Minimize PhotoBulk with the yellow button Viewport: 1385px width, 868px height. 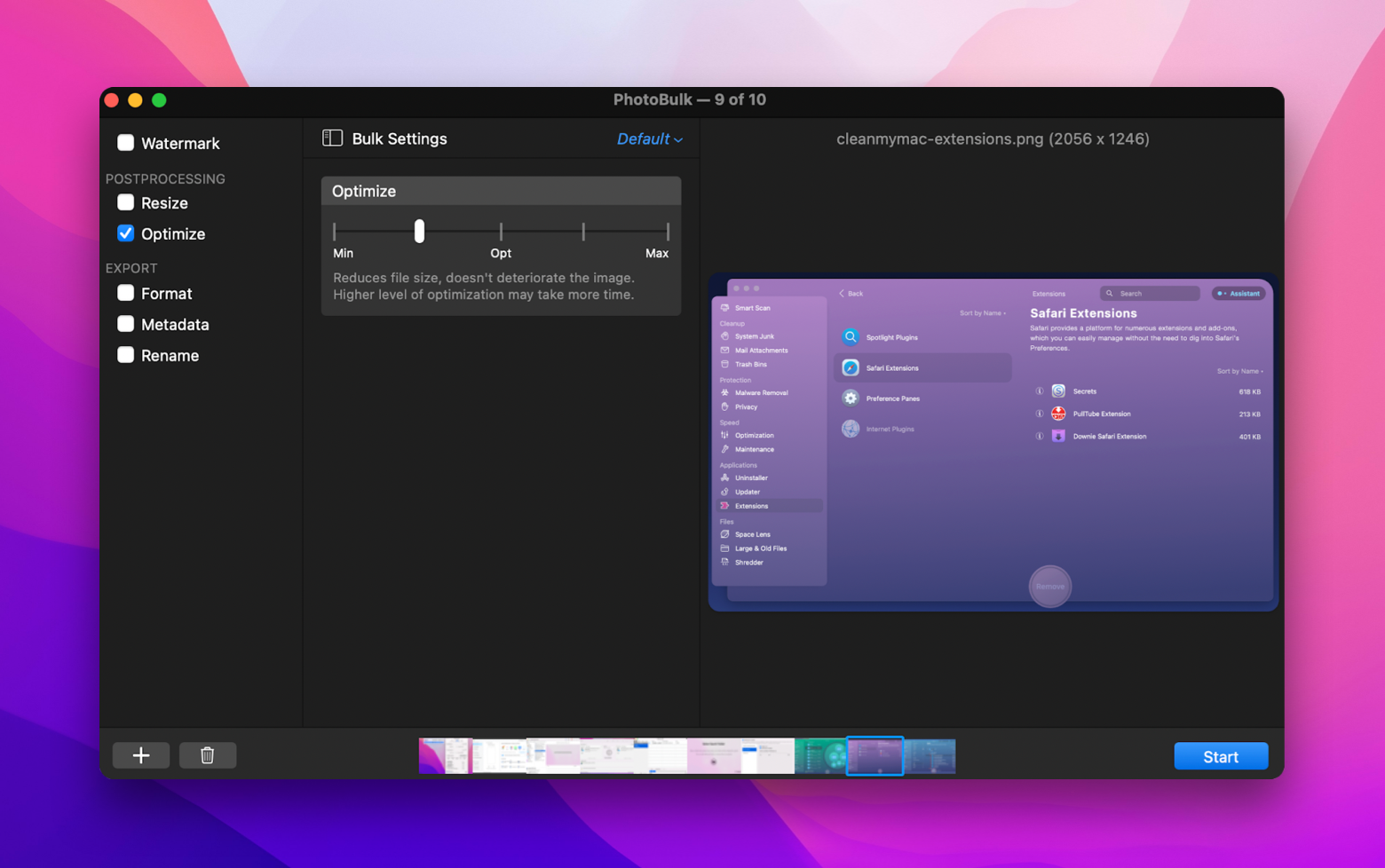point(135,100)
